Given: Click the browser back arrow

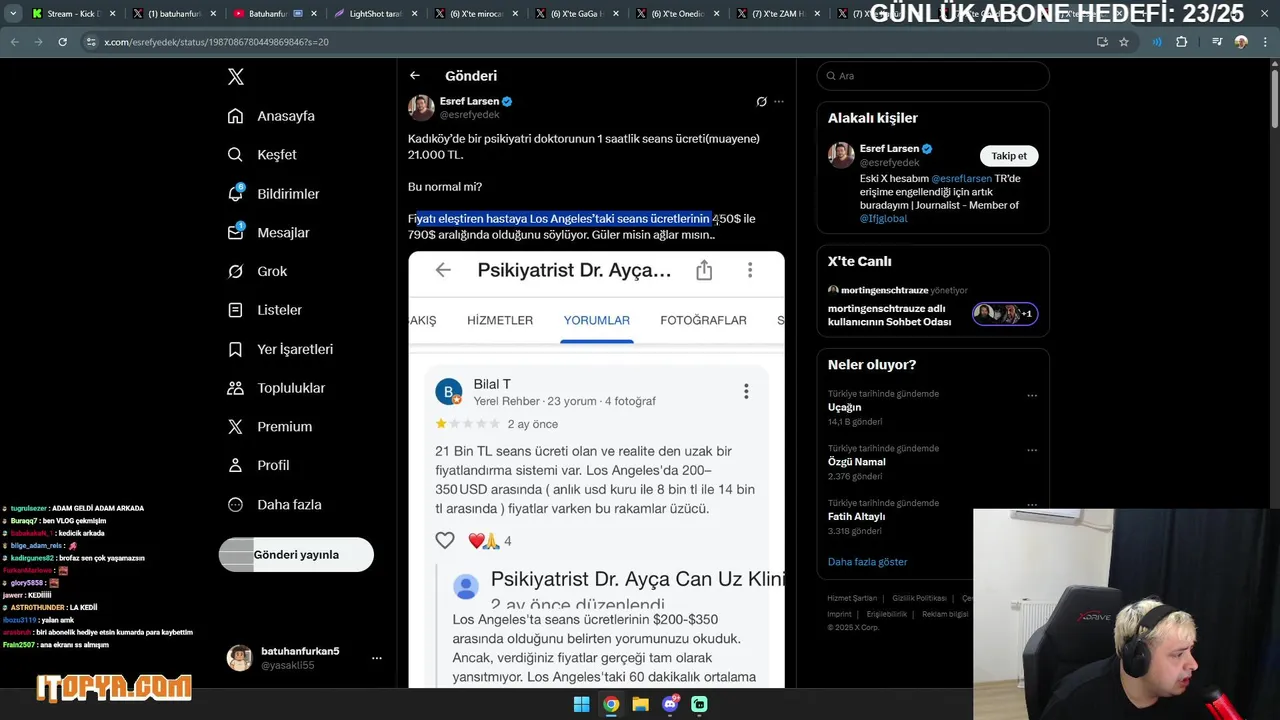Looking at the screenshot, I should pos(14,42).
